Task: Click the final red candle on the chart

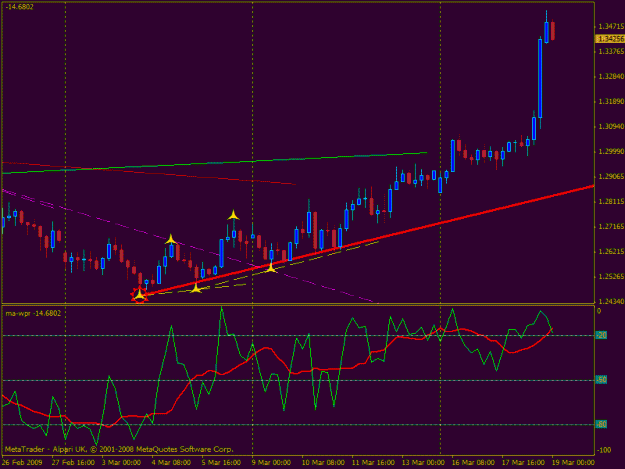Action: click(553, 31)
